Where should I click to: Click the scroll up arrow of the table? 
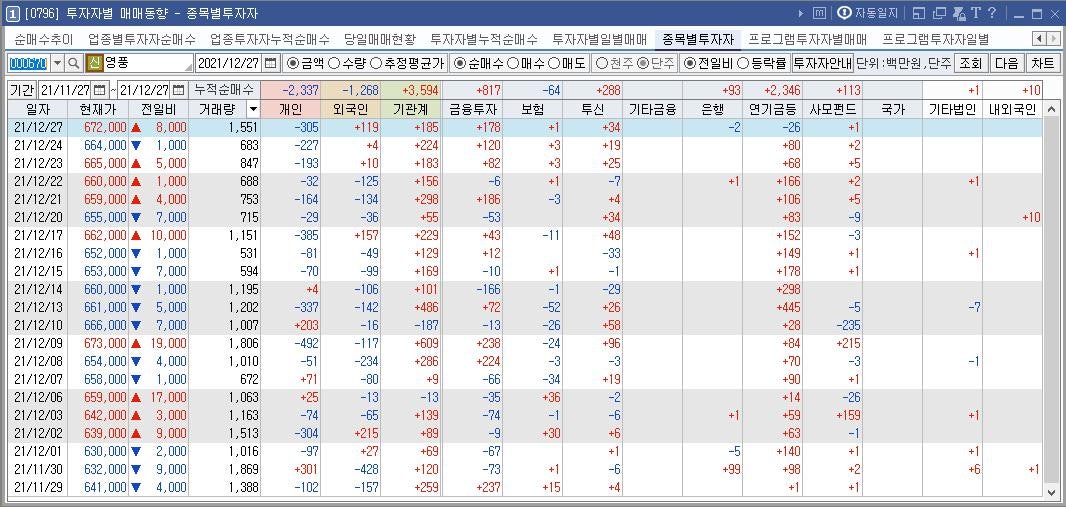pos(1050,109)
